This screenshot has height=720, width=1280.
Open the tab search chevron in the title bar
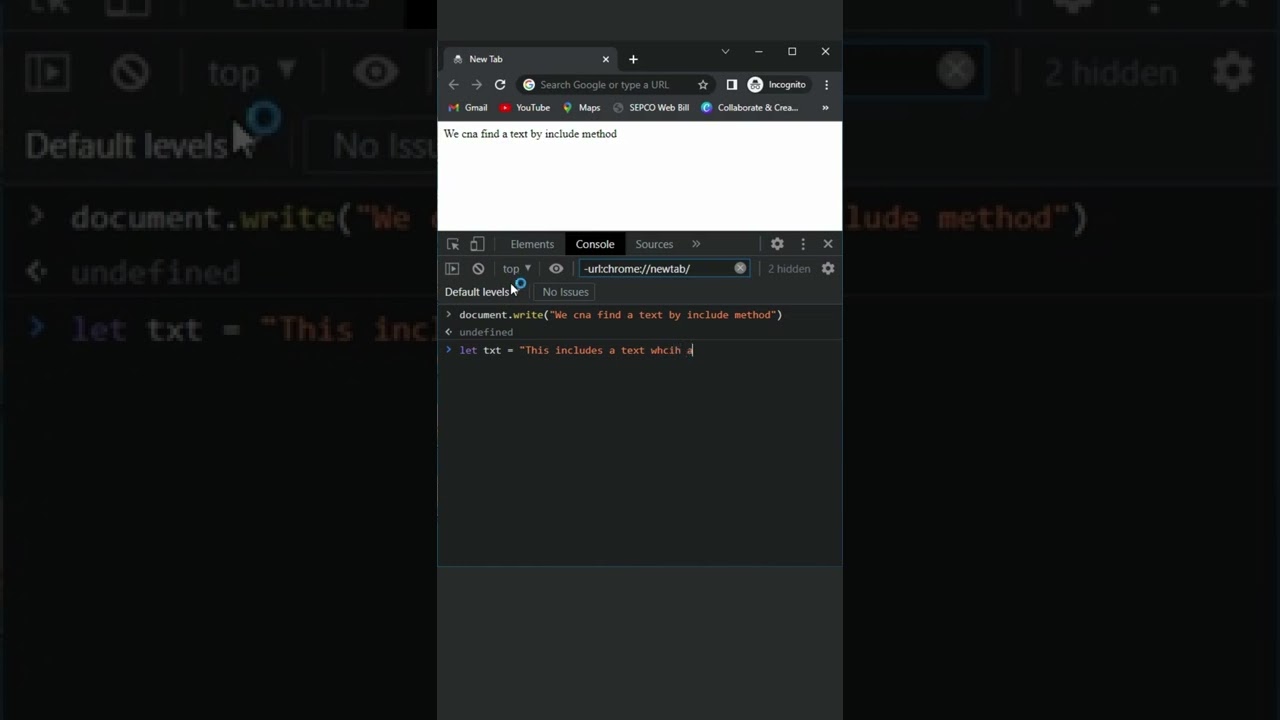click(x=725, y=51)
